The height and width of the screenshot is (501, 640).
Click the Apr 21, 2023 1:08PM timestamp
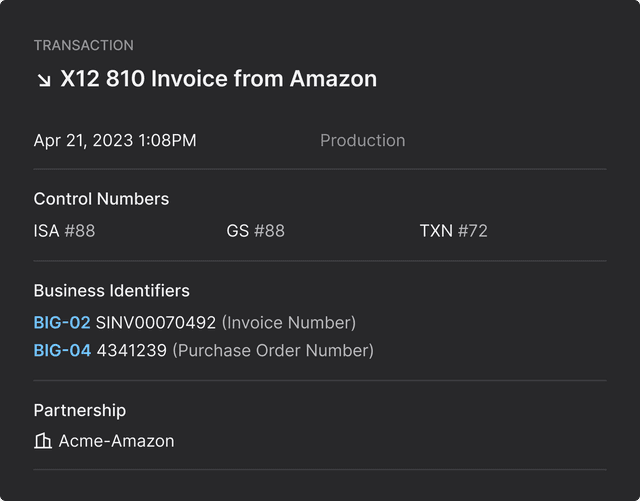pos(115,141)
